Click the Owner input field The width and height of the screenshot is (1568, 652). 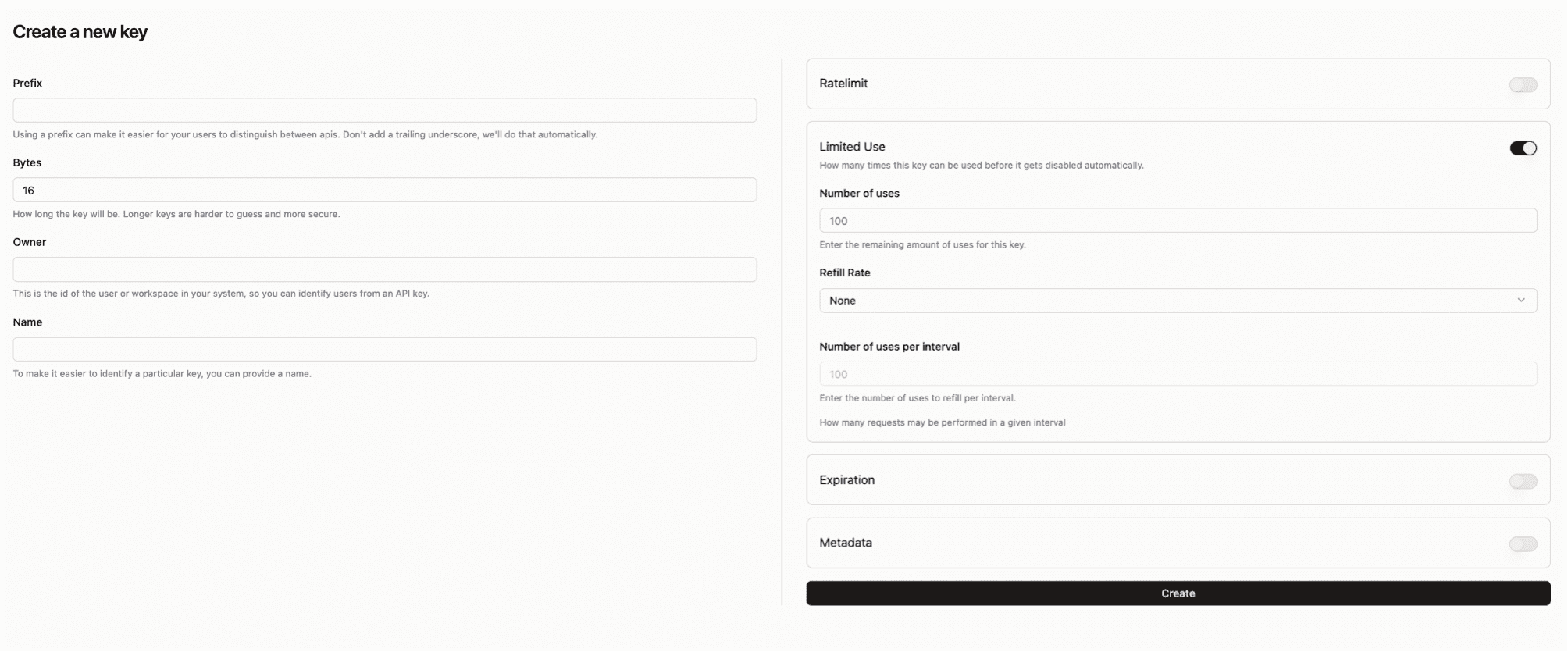(x=383, y=269)
